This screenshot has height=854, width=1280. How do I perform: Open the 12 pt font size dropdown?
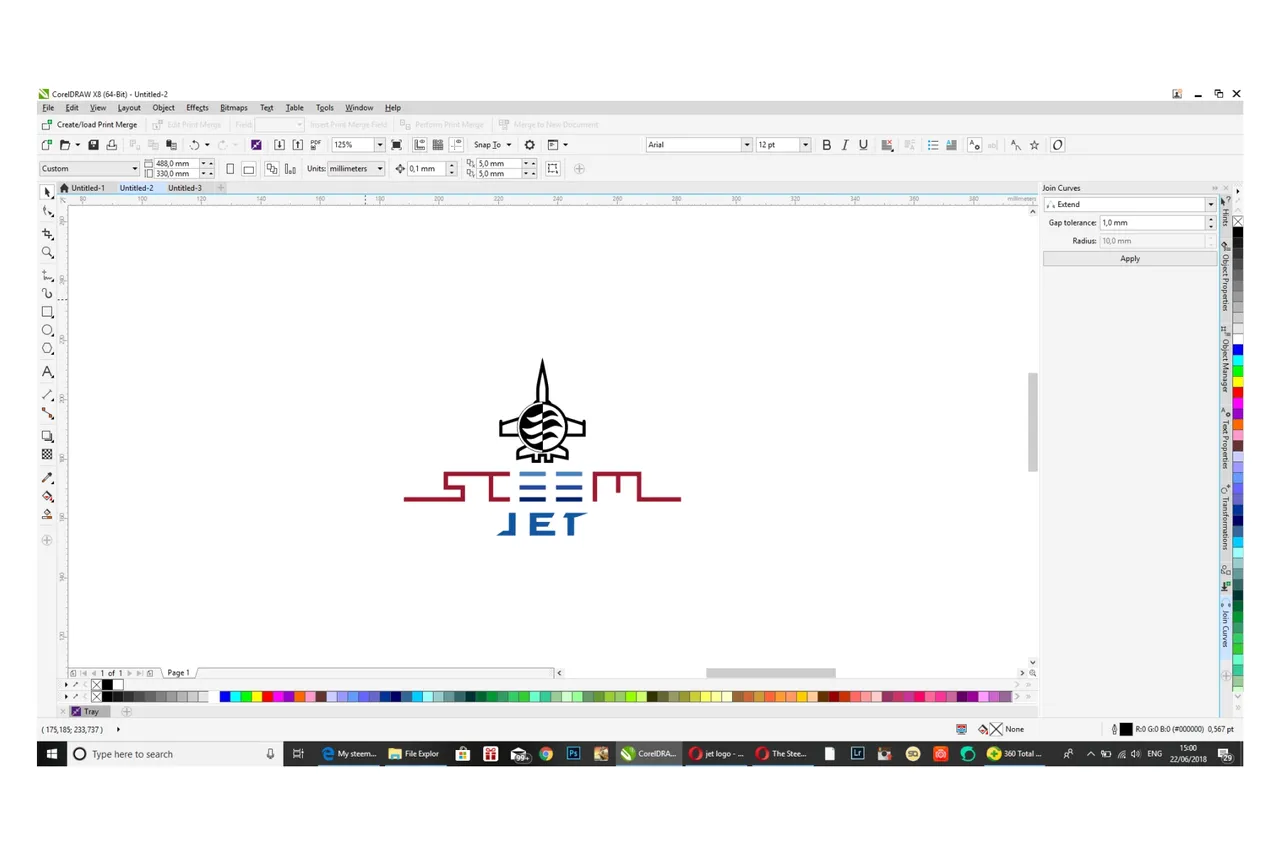click(805, 145)
